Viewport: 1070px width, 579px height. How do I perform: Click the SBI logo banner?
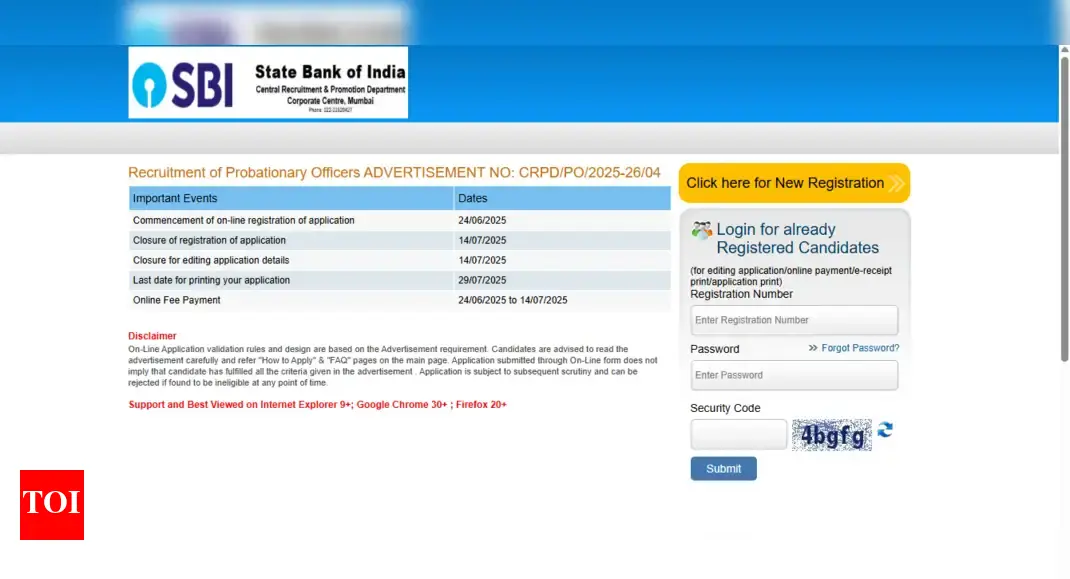tap(268, 83)
